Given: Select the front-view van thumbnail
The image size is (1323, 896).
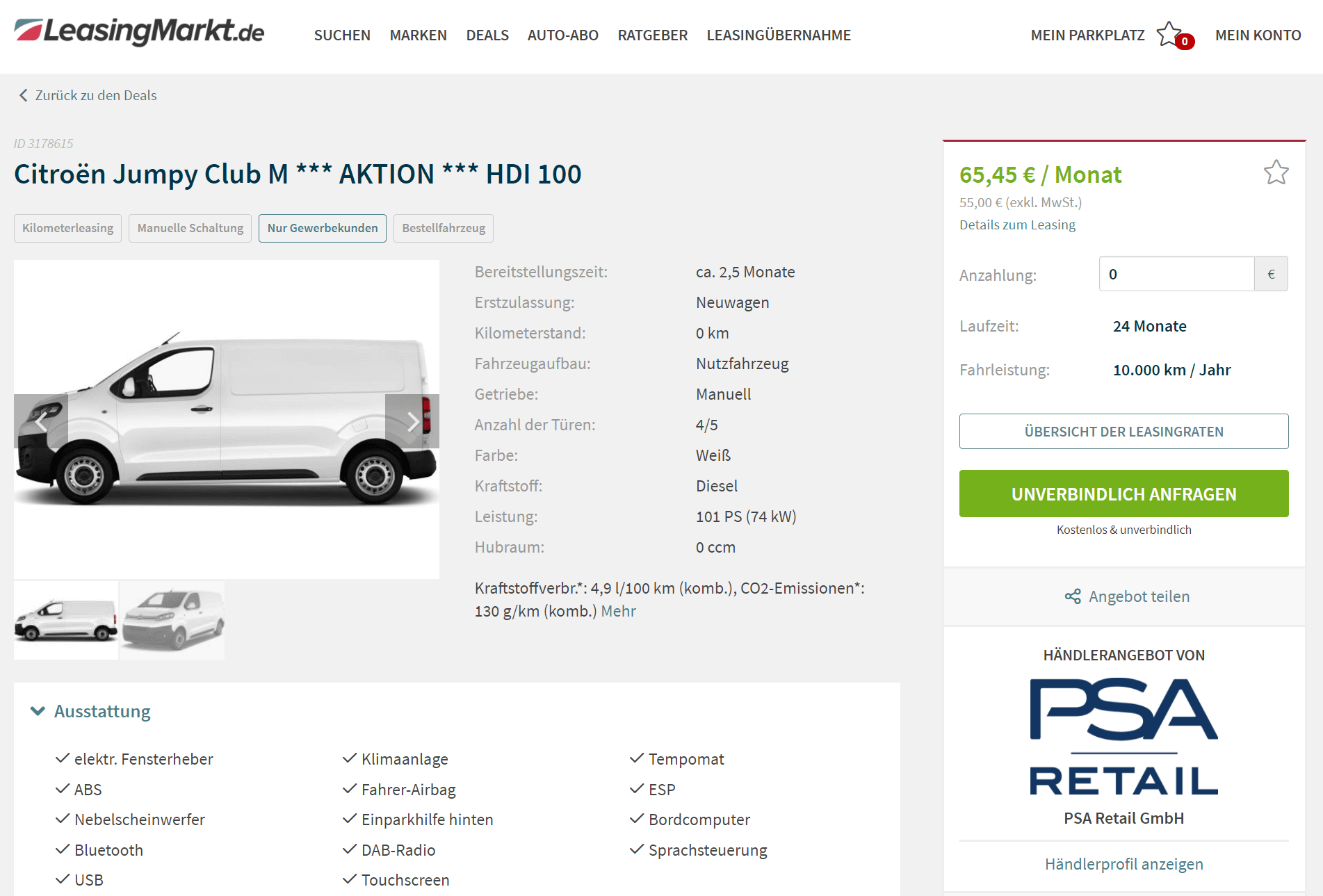Looking at the screenshot, I should pyautogui.click(x=172, y=620).
